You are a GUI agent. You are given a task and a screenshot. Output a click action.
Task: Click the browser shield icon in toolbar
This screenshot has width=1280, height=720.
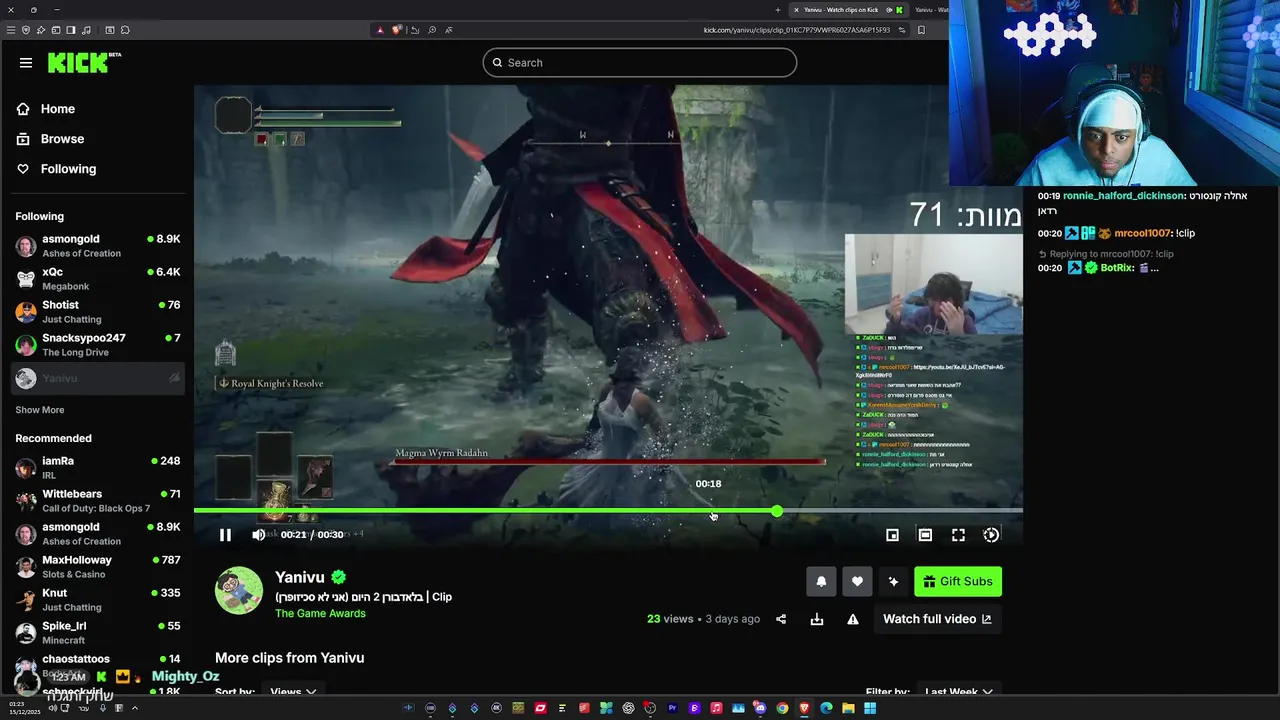pyautogui.click(x=26, y=30)
